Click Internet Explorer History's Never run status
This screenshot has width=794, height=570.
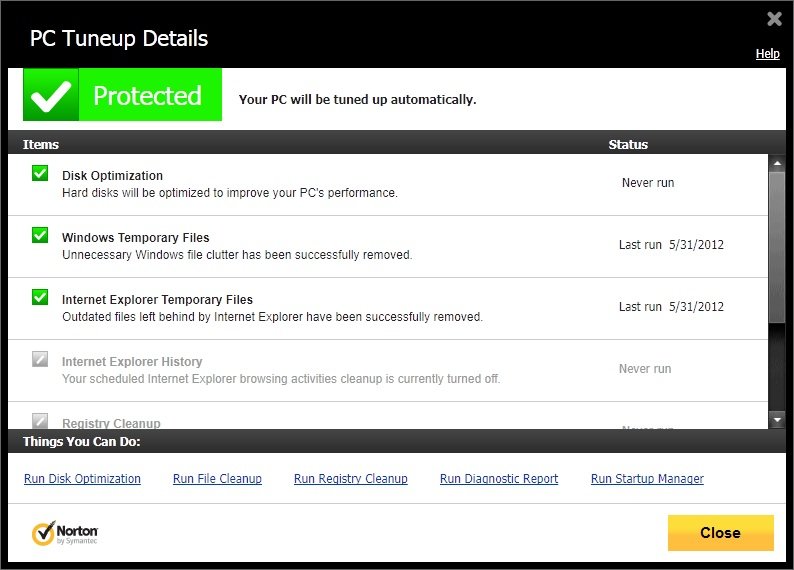click(645, 369)
